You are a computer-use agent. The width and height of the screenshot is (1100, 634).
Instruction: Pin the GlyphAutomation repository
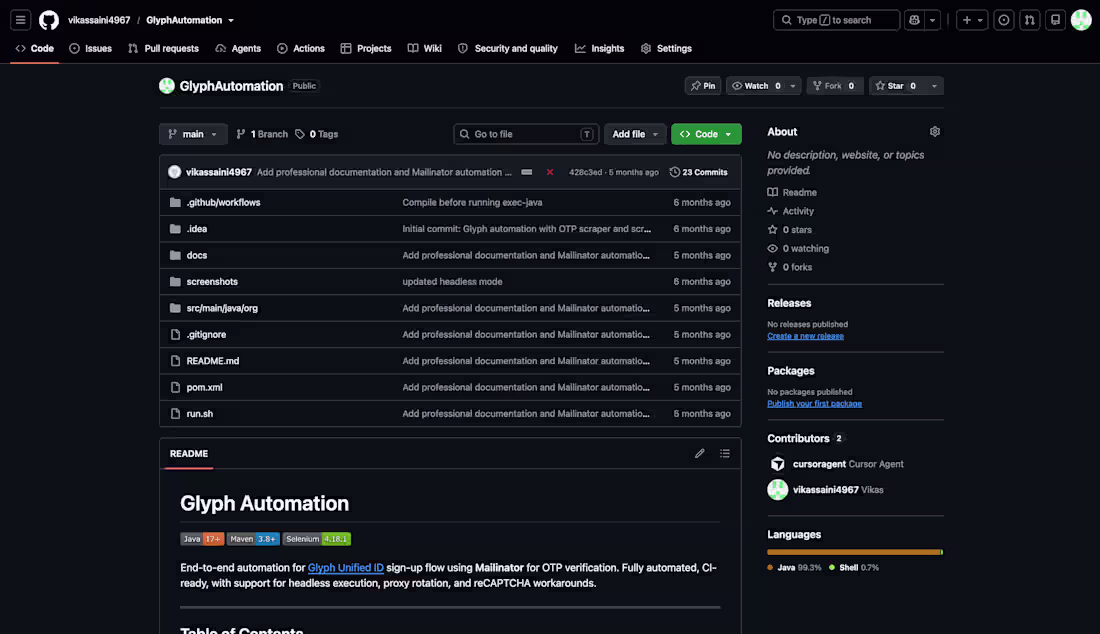[x=703, y=86]
